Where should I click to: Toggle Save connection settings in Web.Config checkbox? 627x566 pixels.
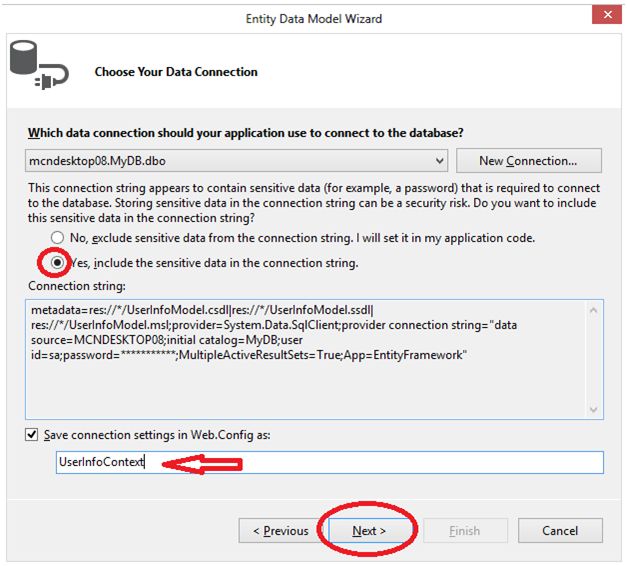pos(33,435)
